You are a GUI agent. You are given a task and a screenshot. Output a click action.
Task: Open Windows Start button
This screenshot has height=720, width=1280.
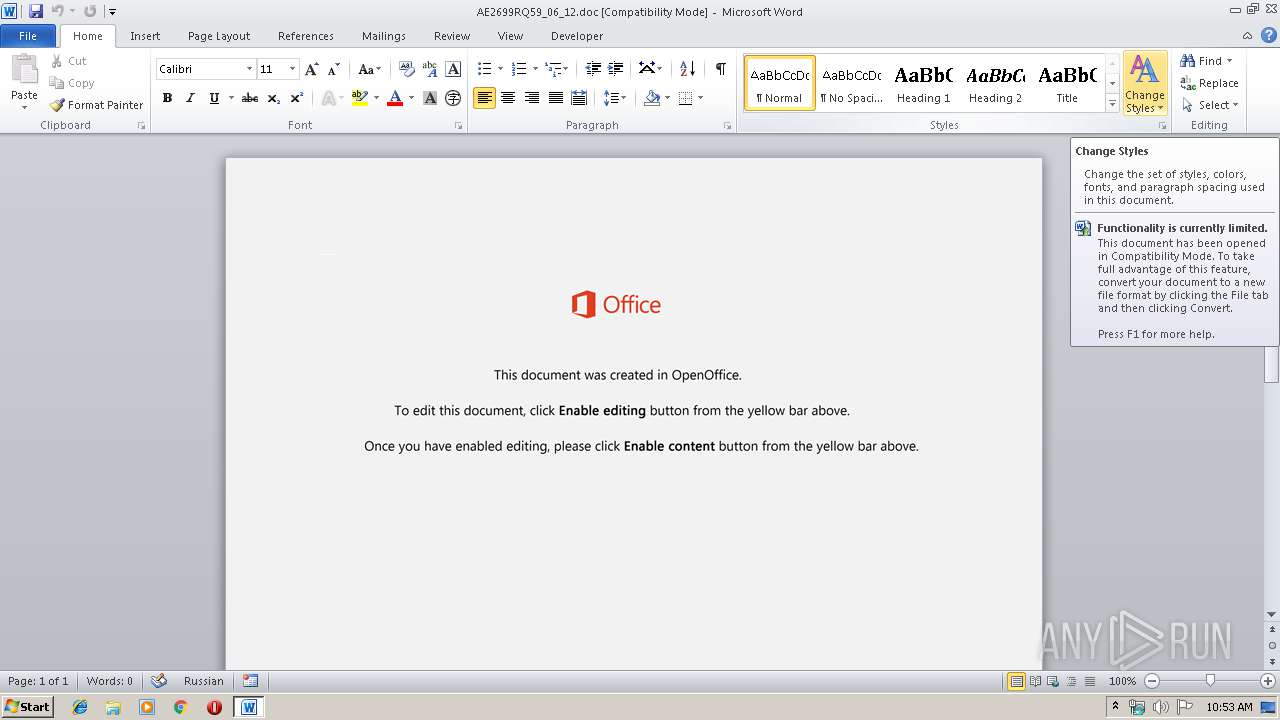click(x=27, y=707)
